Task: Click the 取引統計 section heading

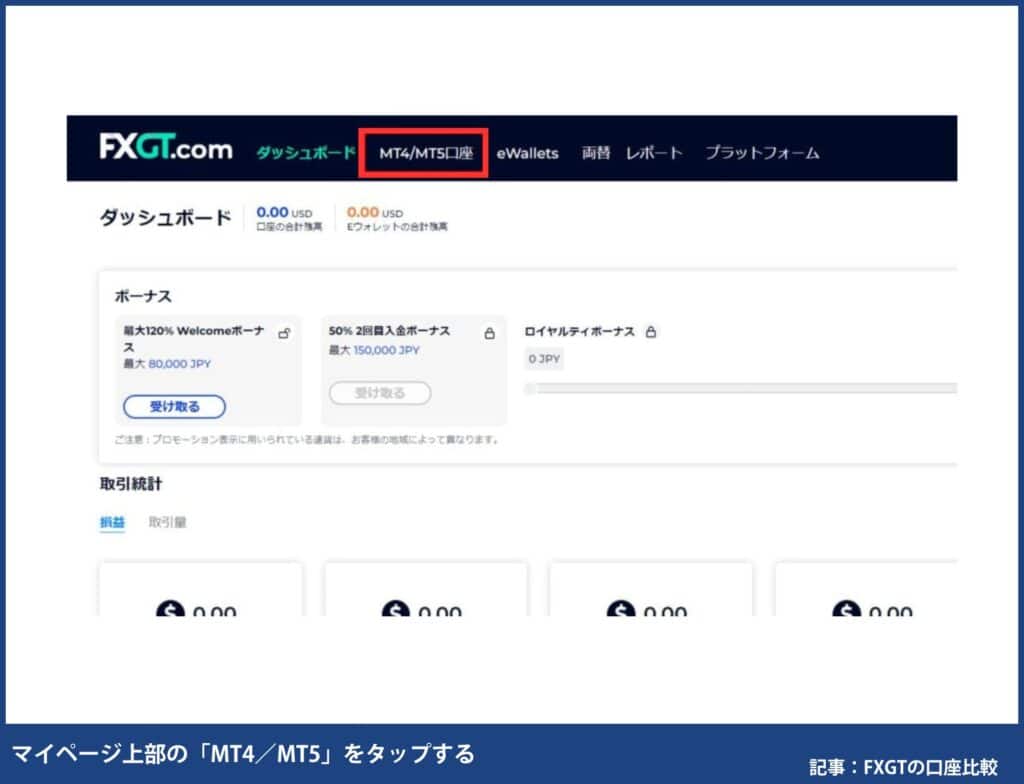Action: tap(131, 483)
